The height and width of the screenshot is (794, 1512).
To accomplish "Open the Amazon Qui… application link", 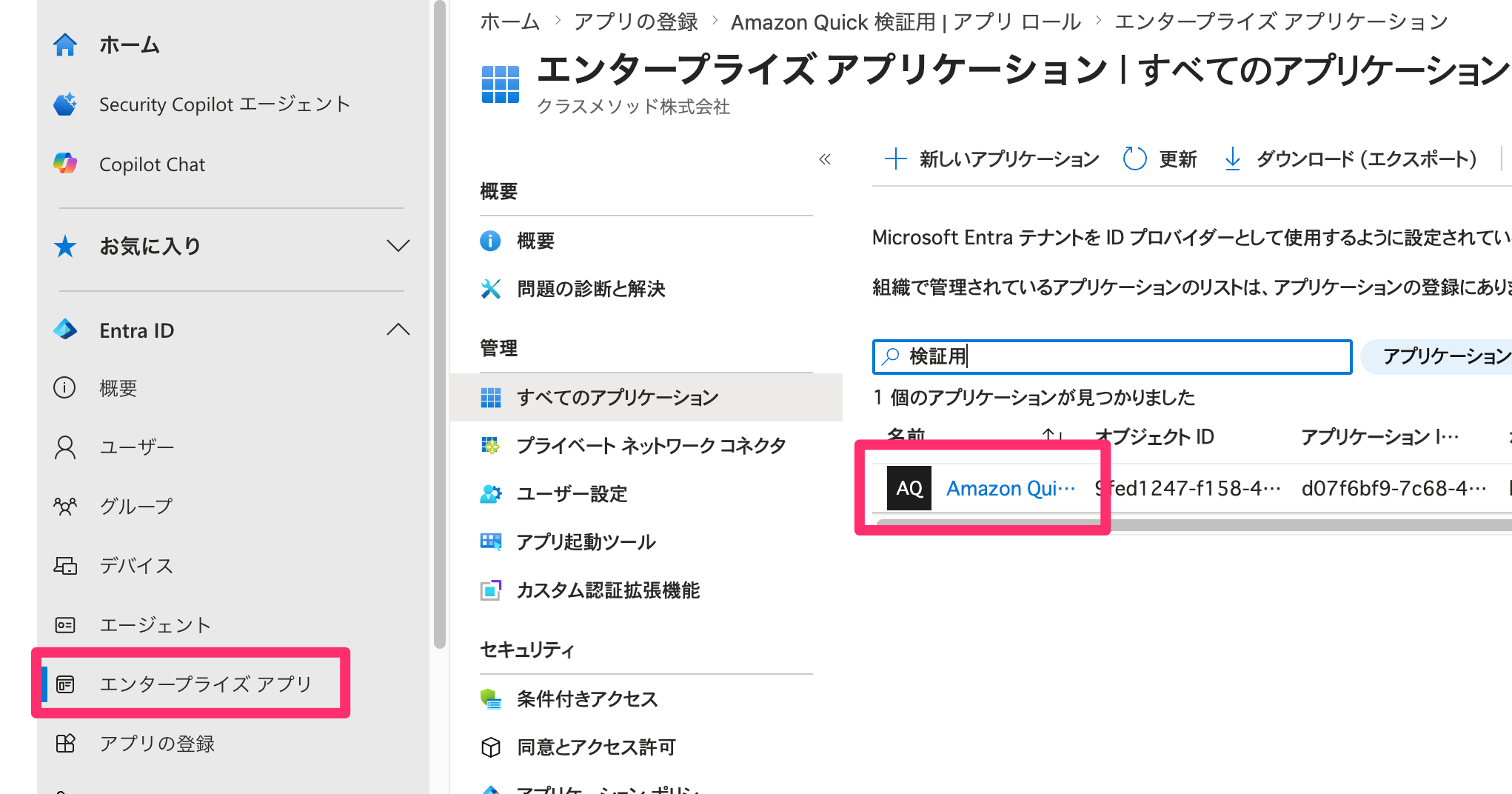I will [1011, 488].
